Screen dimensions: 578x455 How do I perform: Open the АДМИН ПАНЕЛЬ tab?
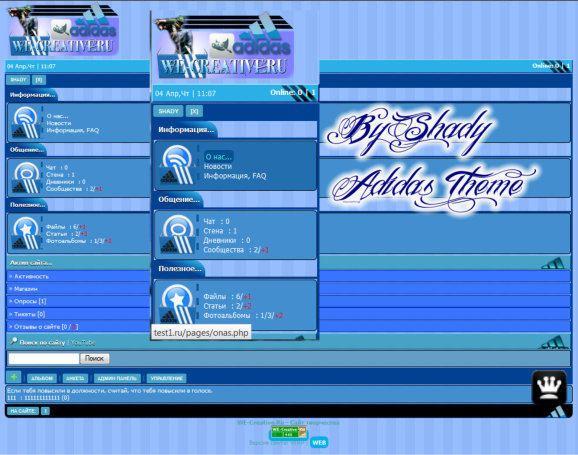(x=117, y=378)
